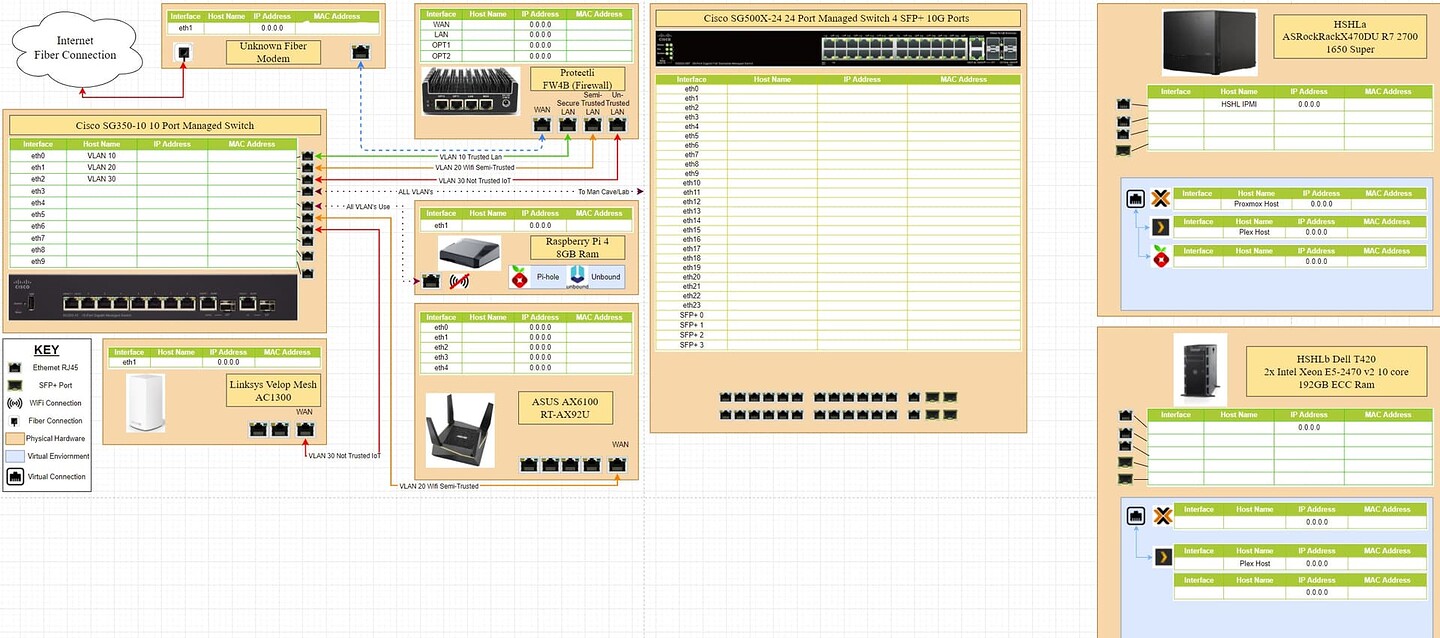Select the Ethernet RJ45 icon in the KEY legend
The image size is (1440, 638).
pos(15,367)
